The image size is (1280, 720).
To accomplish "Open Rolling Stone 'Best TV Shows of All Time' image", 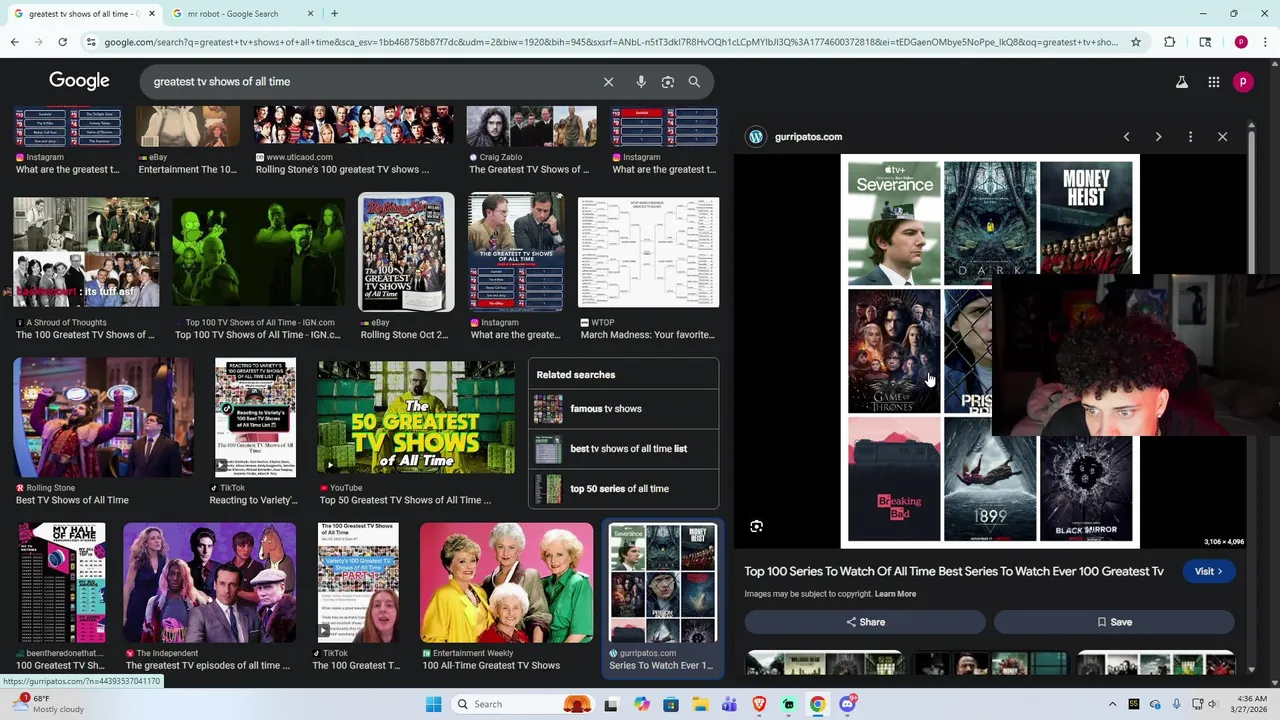I will (104, 416).
